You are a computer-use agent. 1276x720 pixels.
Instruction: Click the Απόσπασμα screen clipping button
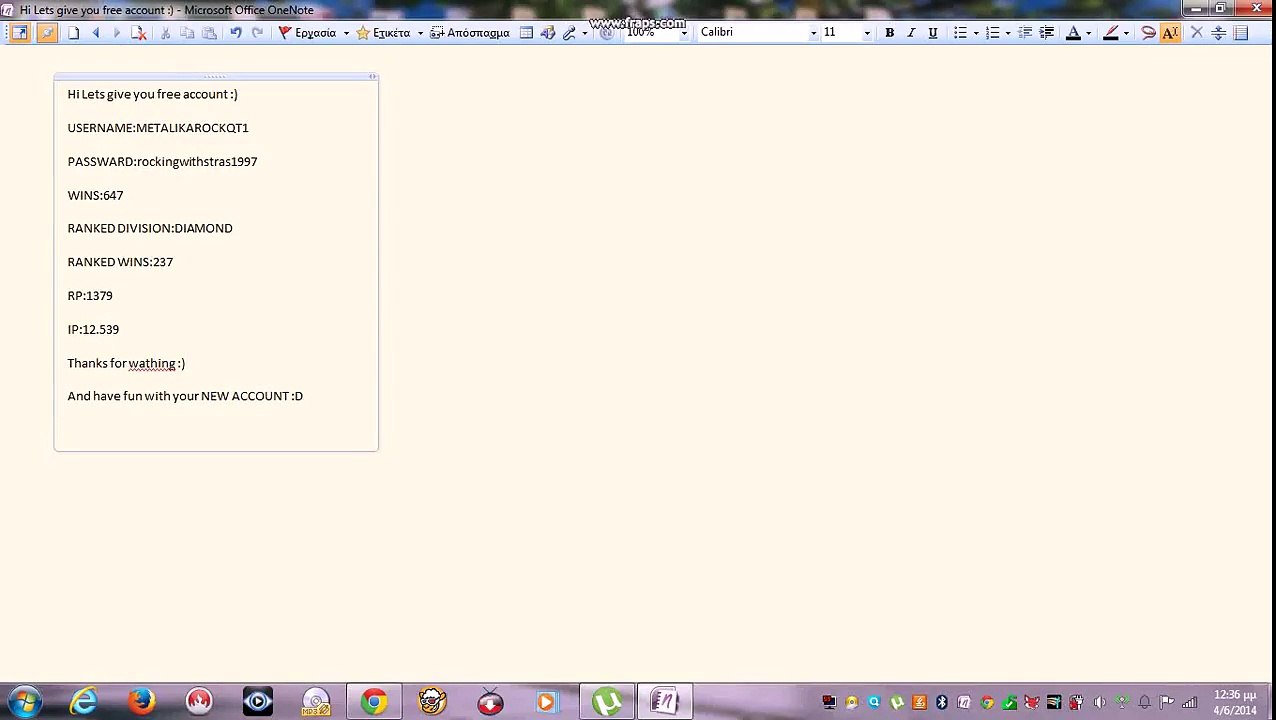tap(470, 33)
